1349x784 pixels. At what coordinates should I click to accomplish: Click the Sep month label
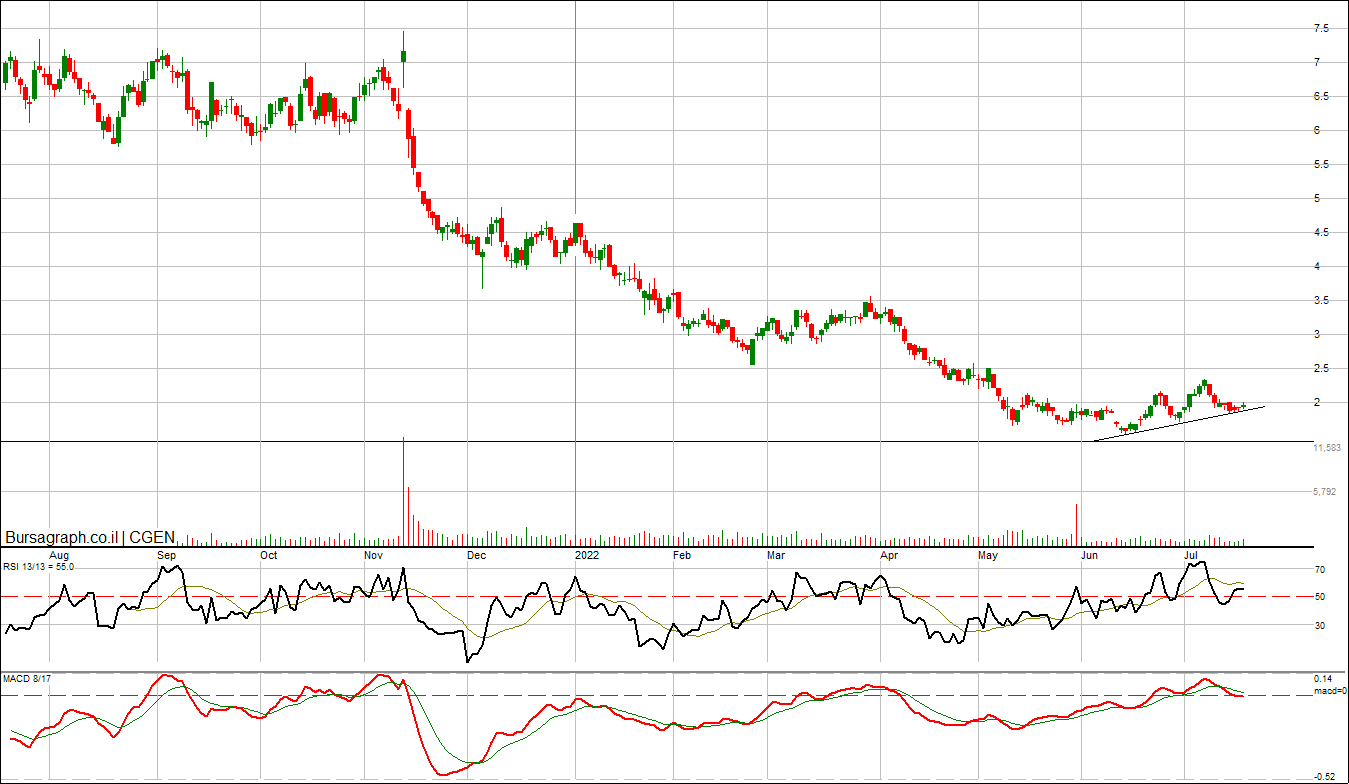(x=166, y=554)
